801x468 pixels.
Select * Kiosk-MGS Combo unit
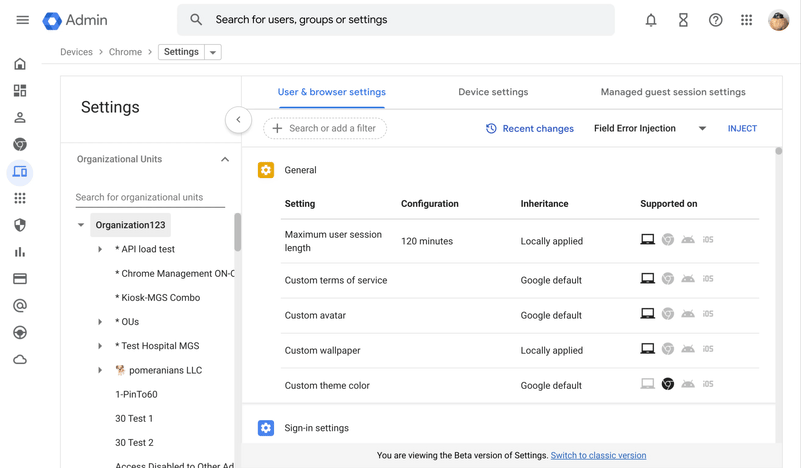tap(157, 297)
